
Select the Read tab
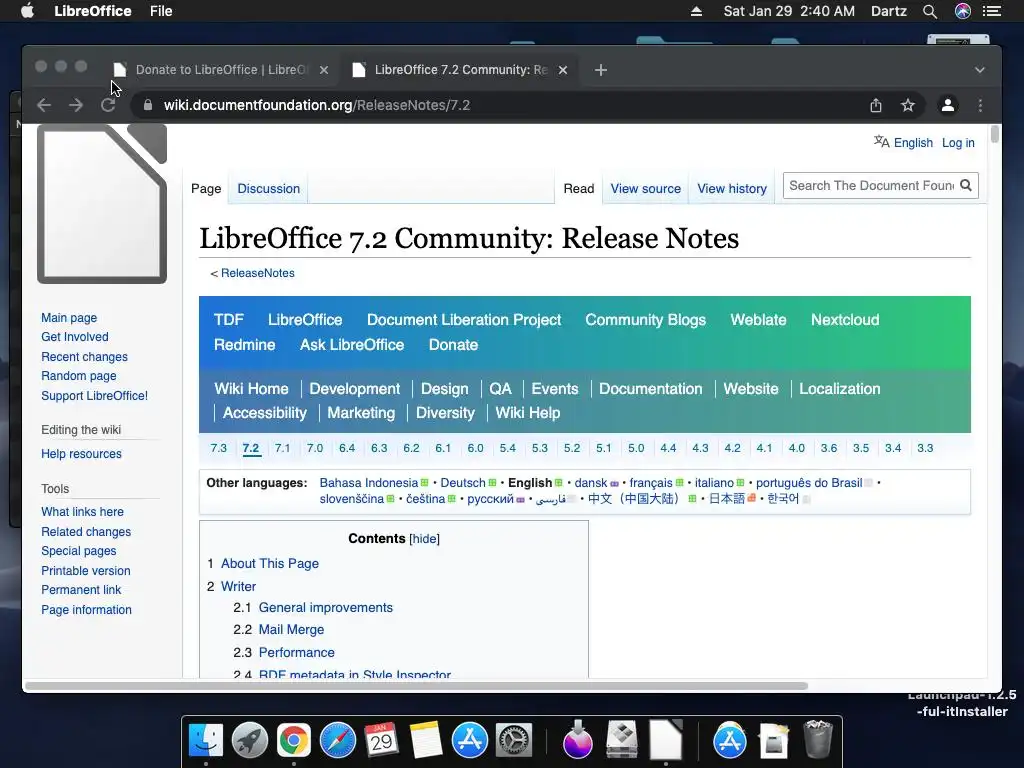579,188
